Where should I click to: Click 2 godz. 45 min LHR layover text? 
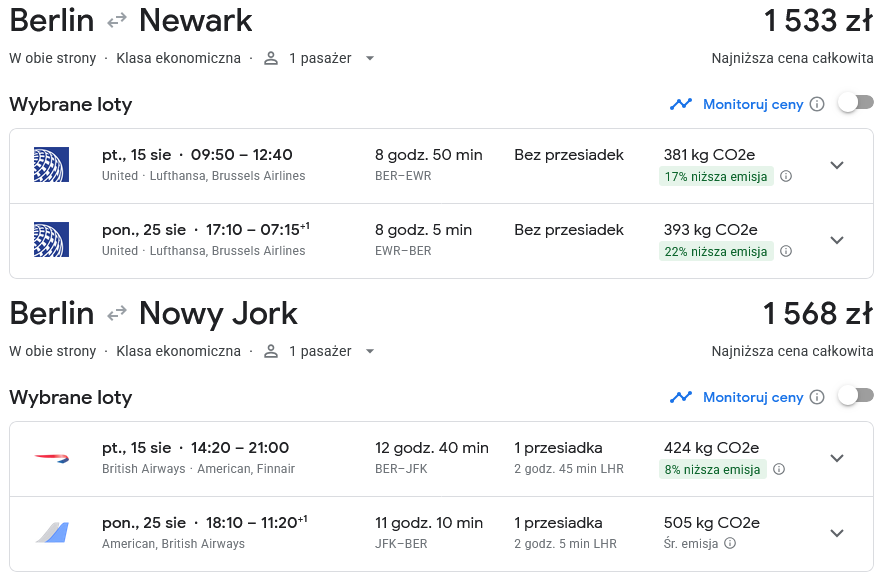pos(569,469)
